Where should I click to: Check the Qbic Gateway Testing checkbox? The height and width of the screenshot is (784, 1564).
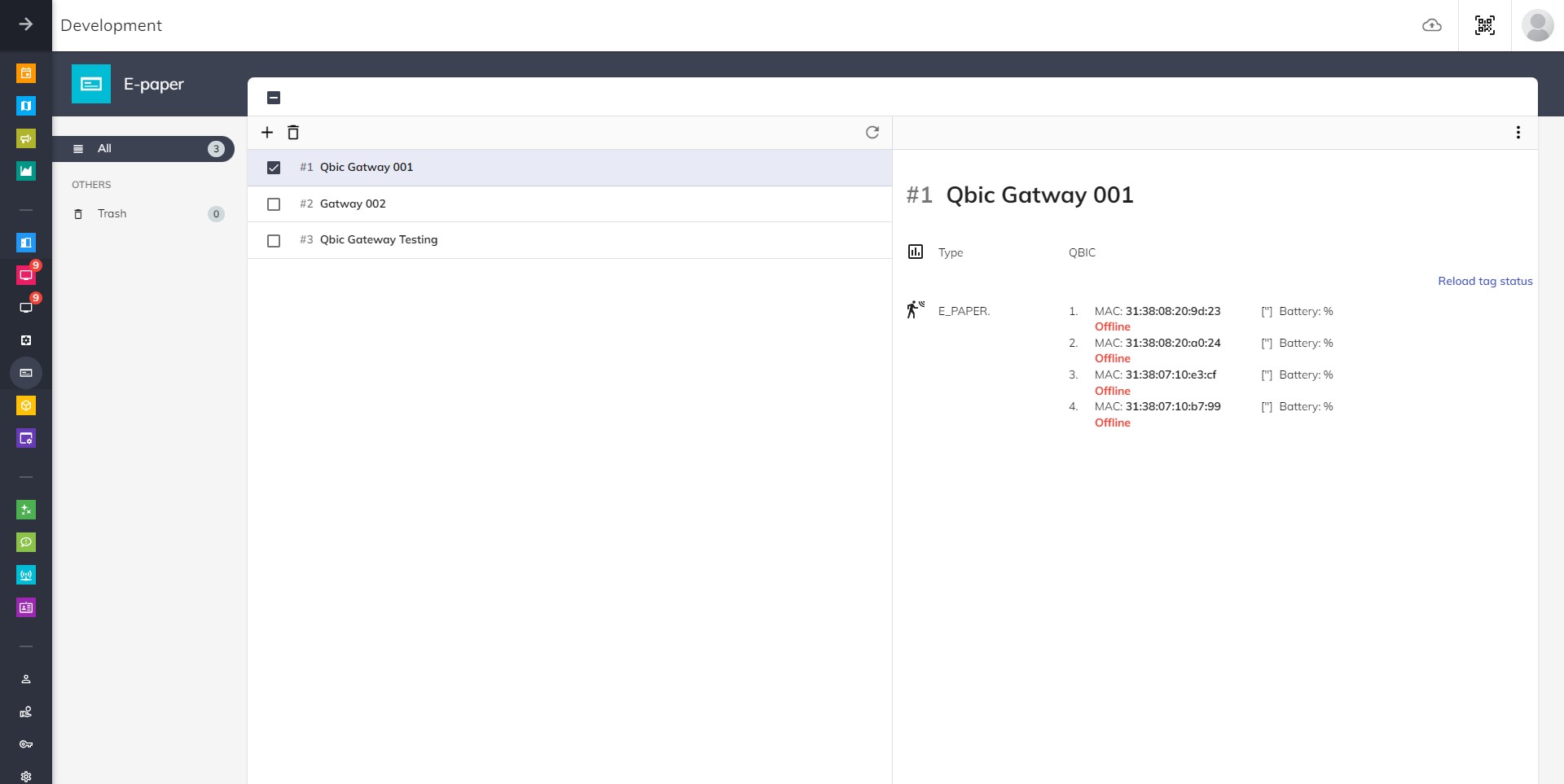[274, 241]
